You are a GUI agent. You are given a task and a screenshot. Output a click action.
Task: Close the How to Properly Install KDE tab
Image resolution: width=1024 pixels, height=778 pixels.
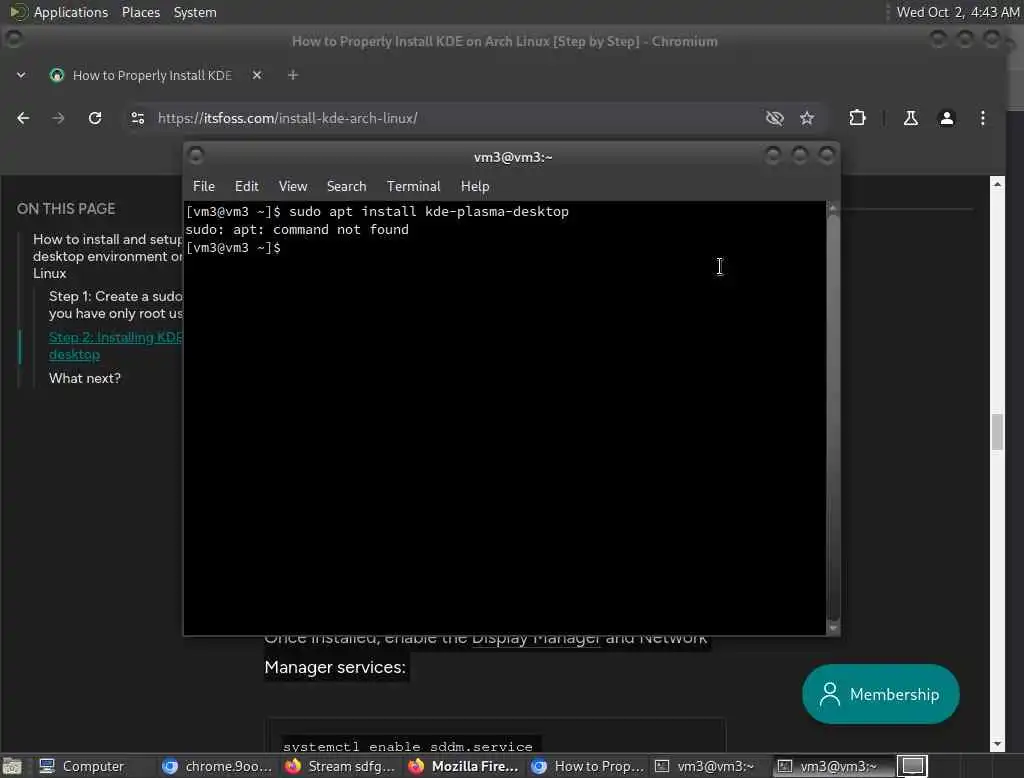pyautogui.click(x=257, y=75)
